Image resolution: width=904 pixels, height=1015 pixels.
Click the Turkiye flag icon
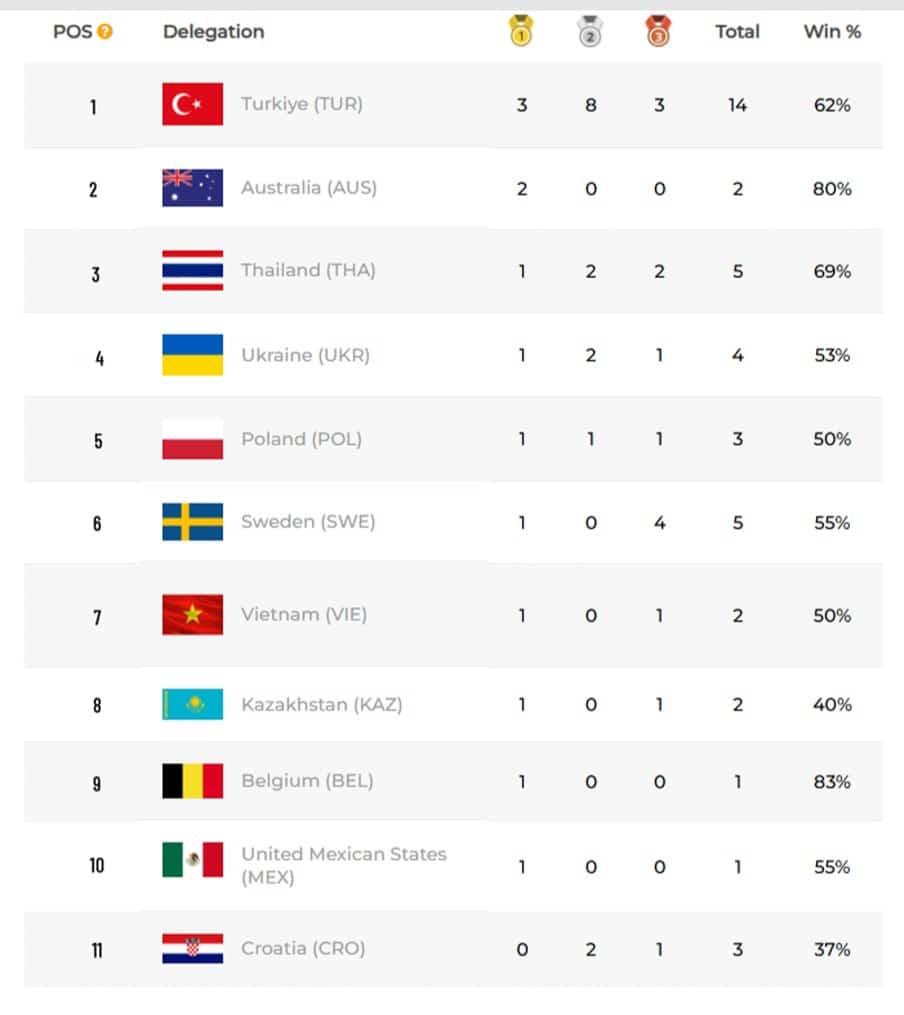pyautogui.click(x=193, y=104)
